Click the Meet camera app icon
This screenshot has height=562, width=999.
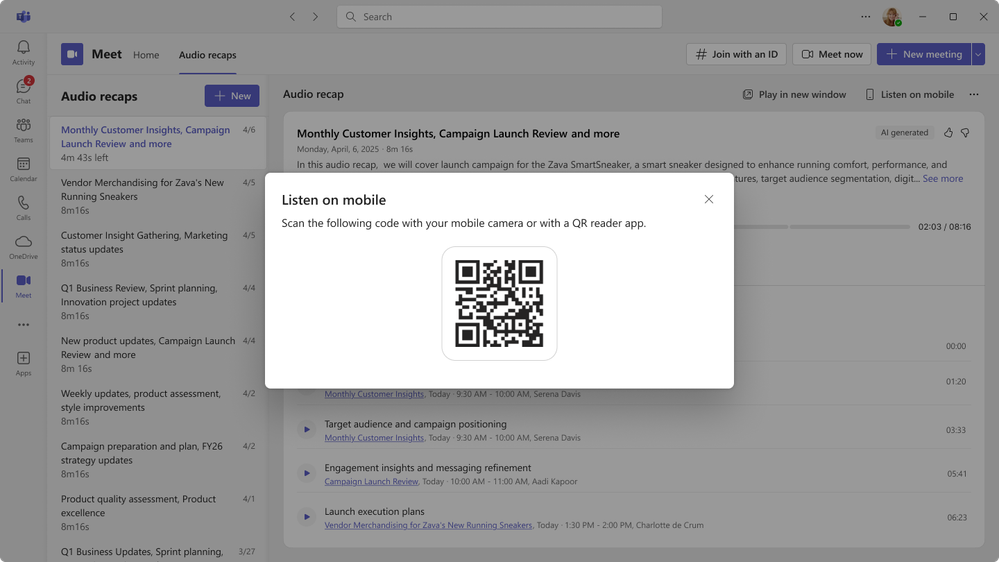point(72,54)
